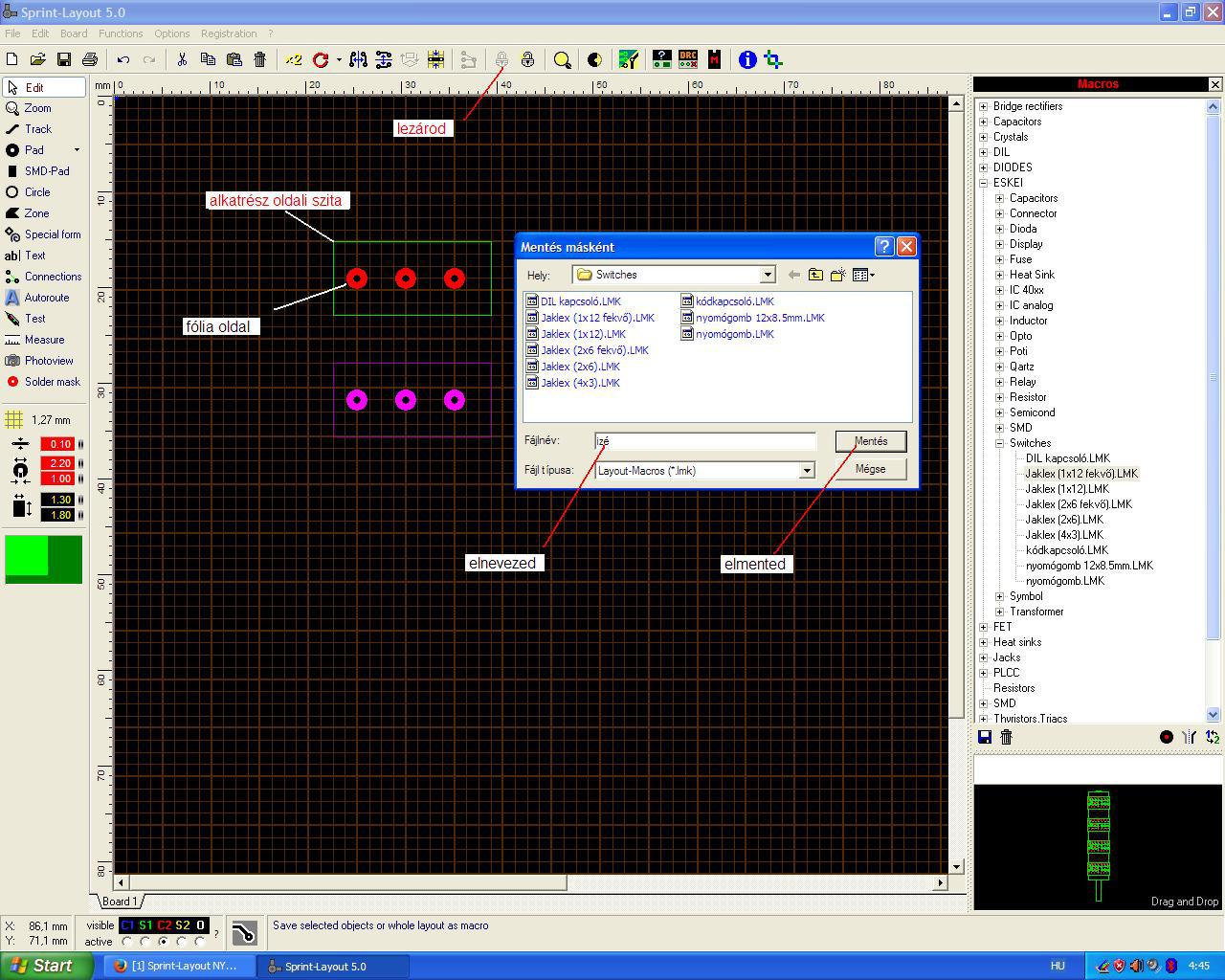Click the Mentés save button
Image resolution: width=1225 pixels, height=980 pixels.
(x=871, y=441)
